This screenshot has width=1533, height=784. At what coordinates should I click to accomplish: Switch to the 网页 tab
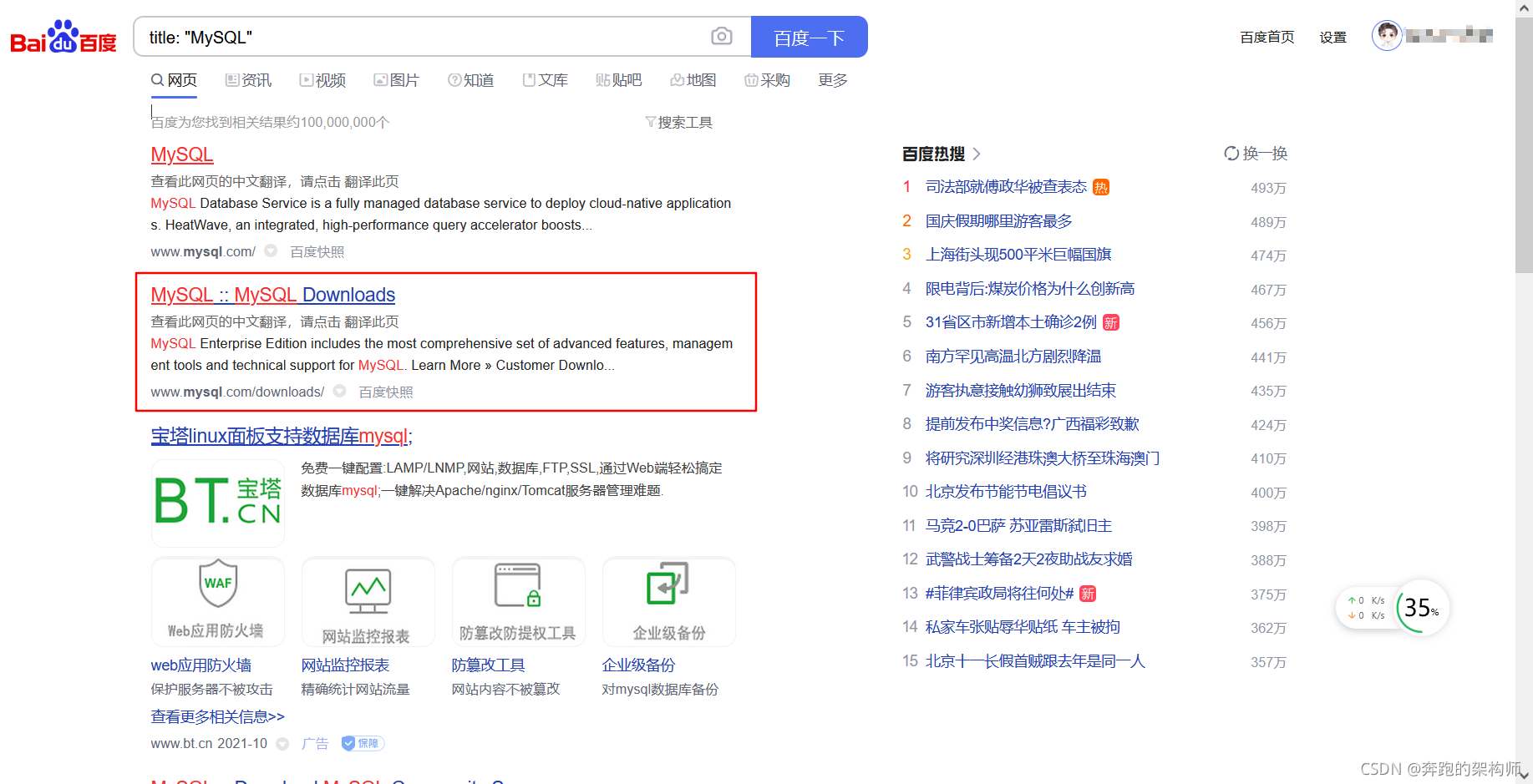[174, 80]
